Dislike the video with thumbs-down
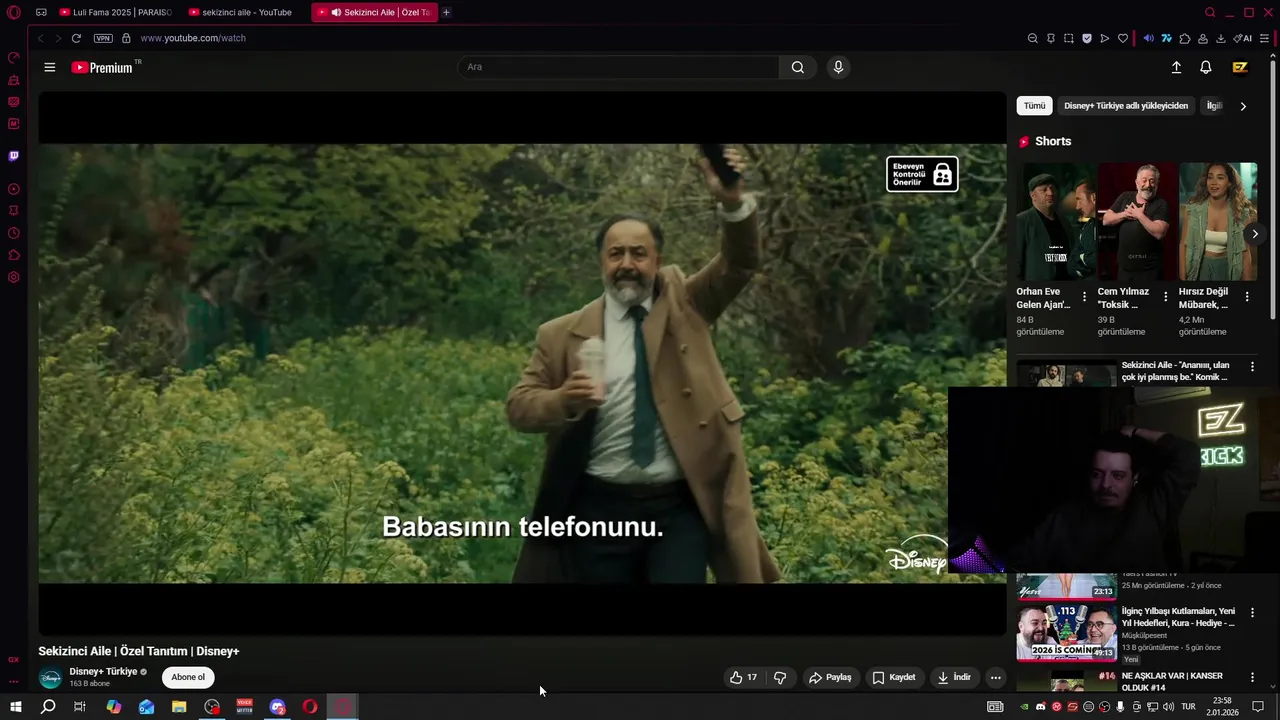The width and height of the screenshot is (1280, 720). pos(780,677)
